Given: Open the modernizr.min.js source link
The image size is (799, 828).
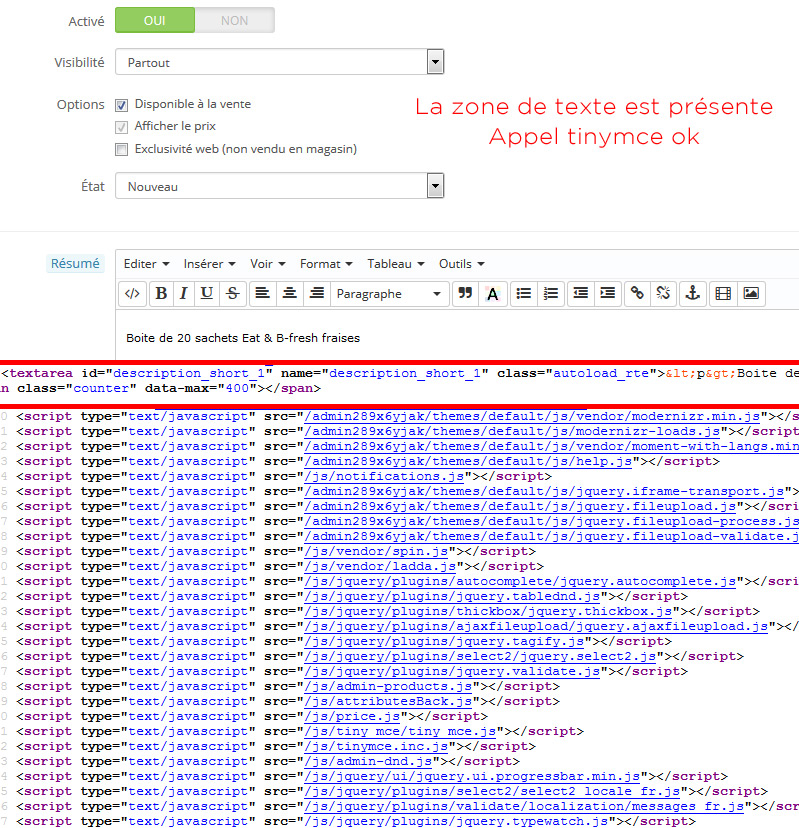Looking at the screenshot, I should point(532,417).
